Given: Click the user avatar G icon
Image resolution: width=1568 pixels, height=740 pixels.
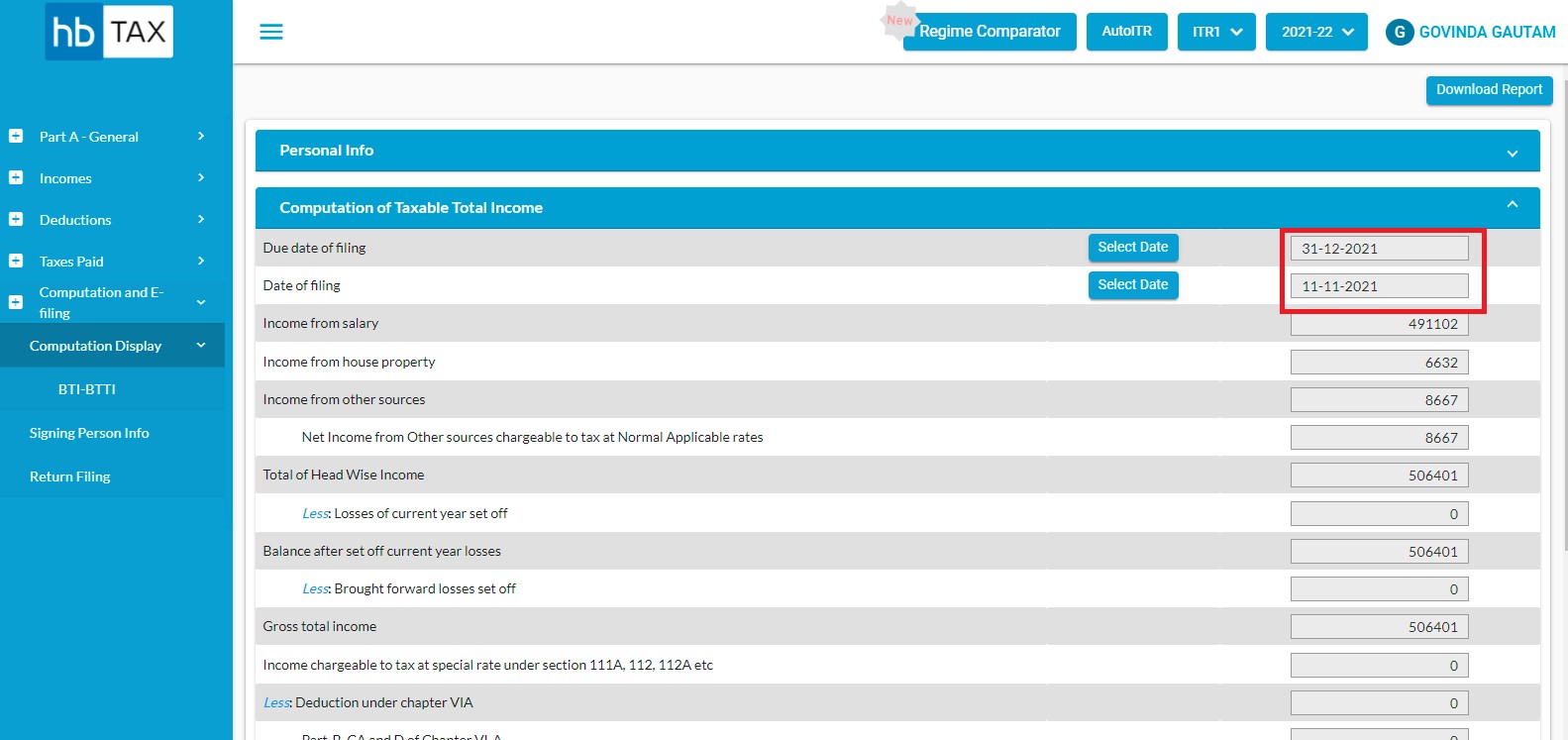Looking at the screenshot, I should point(1400,32).
